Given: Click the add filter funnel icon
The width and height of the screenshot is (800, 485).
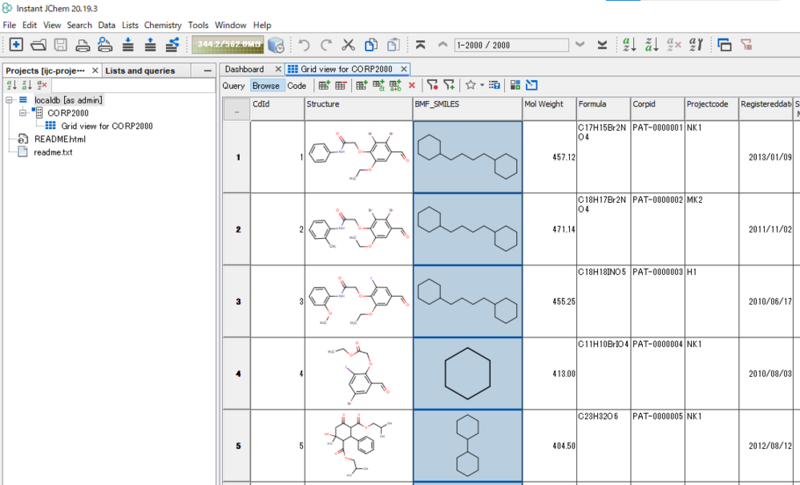Looking at the screenshot, I should (x=449, y=85).
